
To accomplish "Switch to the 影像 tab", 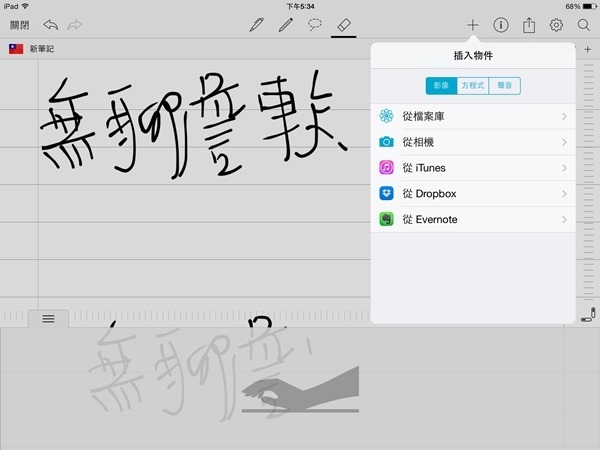I will pos(441,85).
